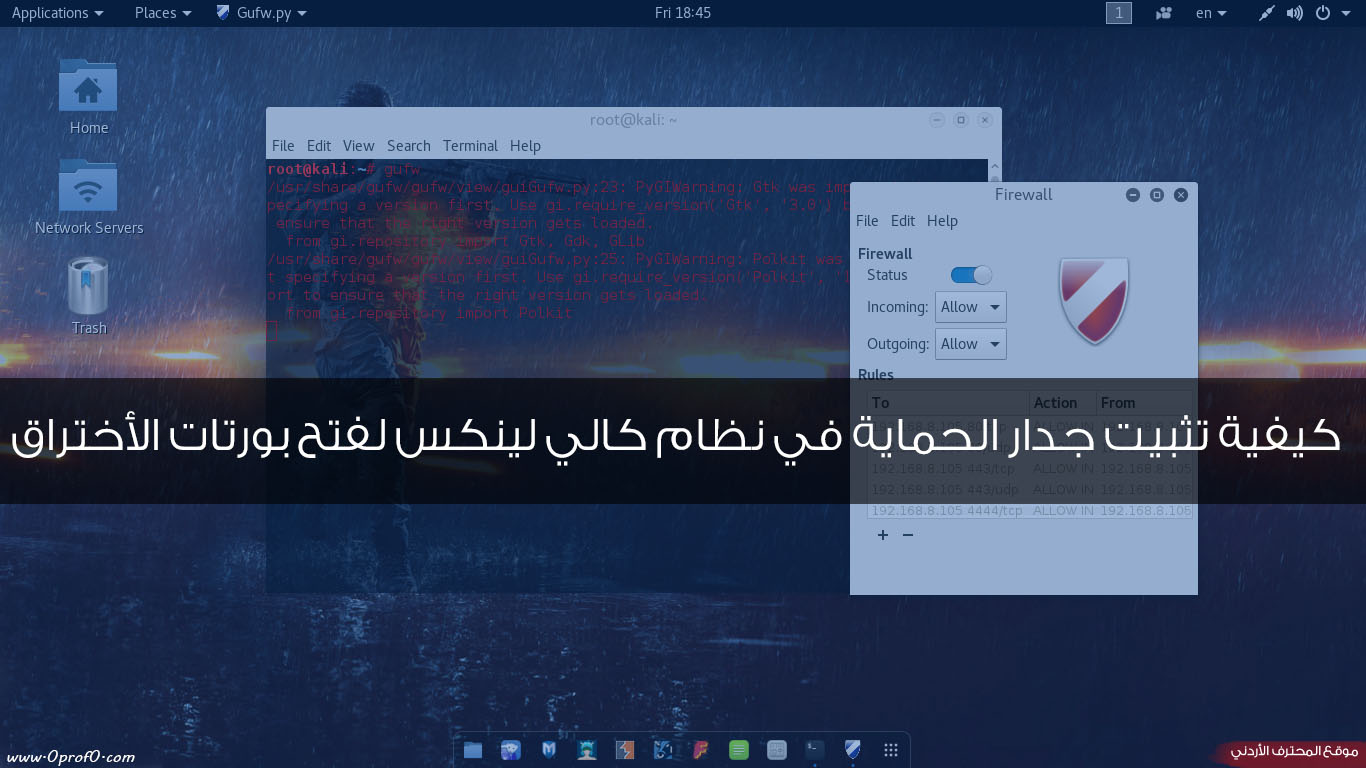The image size is (1366, 768).
Task: Click the terminal prompt line 'root@kali:~# gufw'
Action: [344, 169]
